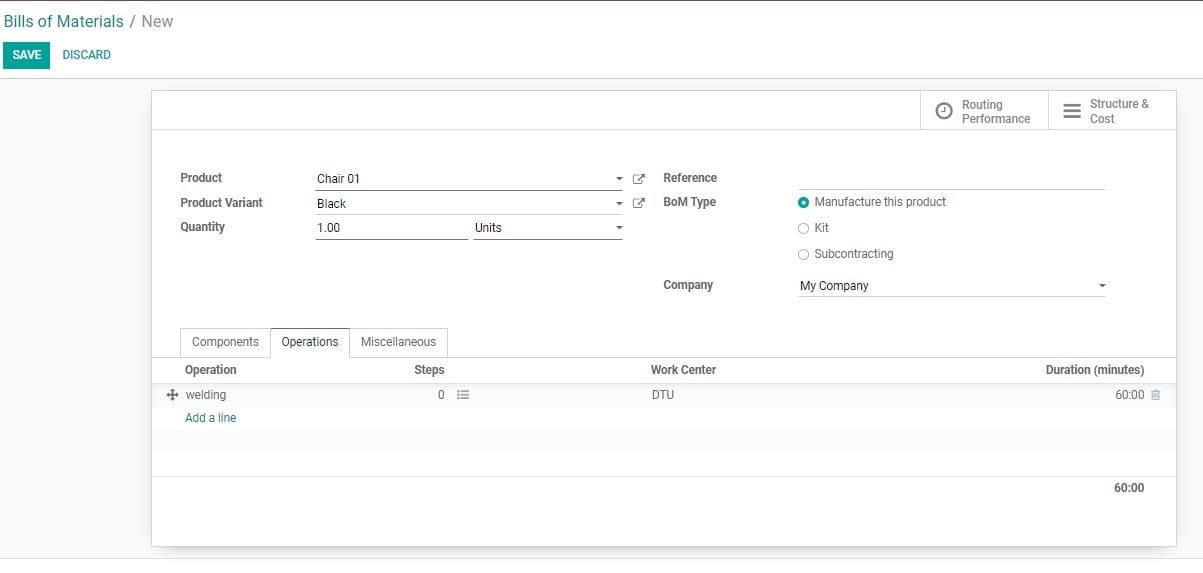The height and width of the screenshot is (573, 1203).
Task: Save the new bill of materials
Action: [26, 55]
